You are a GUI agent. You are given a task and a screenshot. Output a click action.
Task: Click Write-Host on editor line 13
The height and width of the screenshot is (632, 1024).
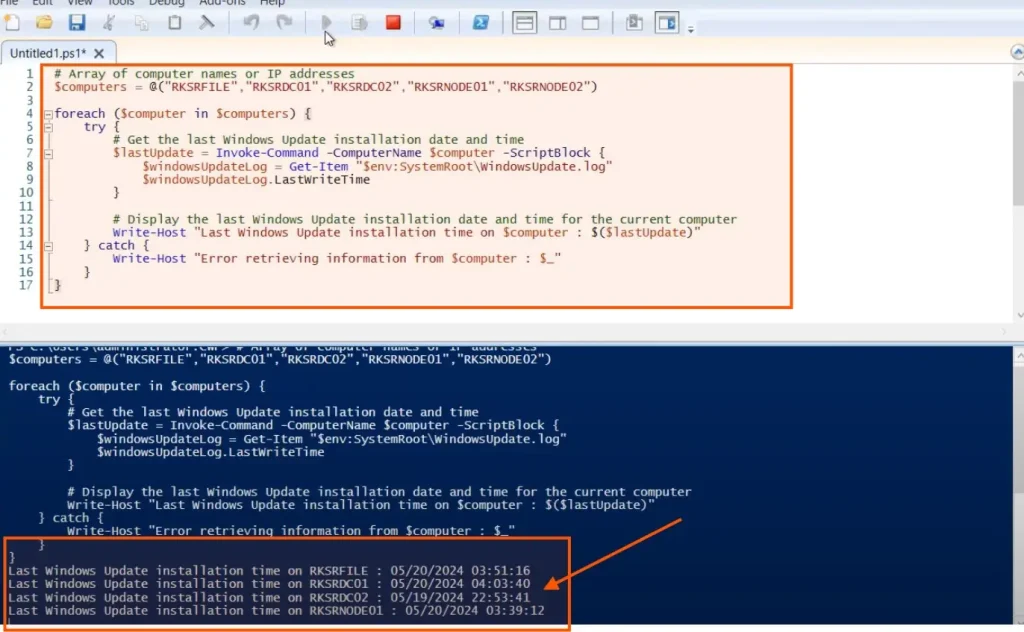[149, 232]
